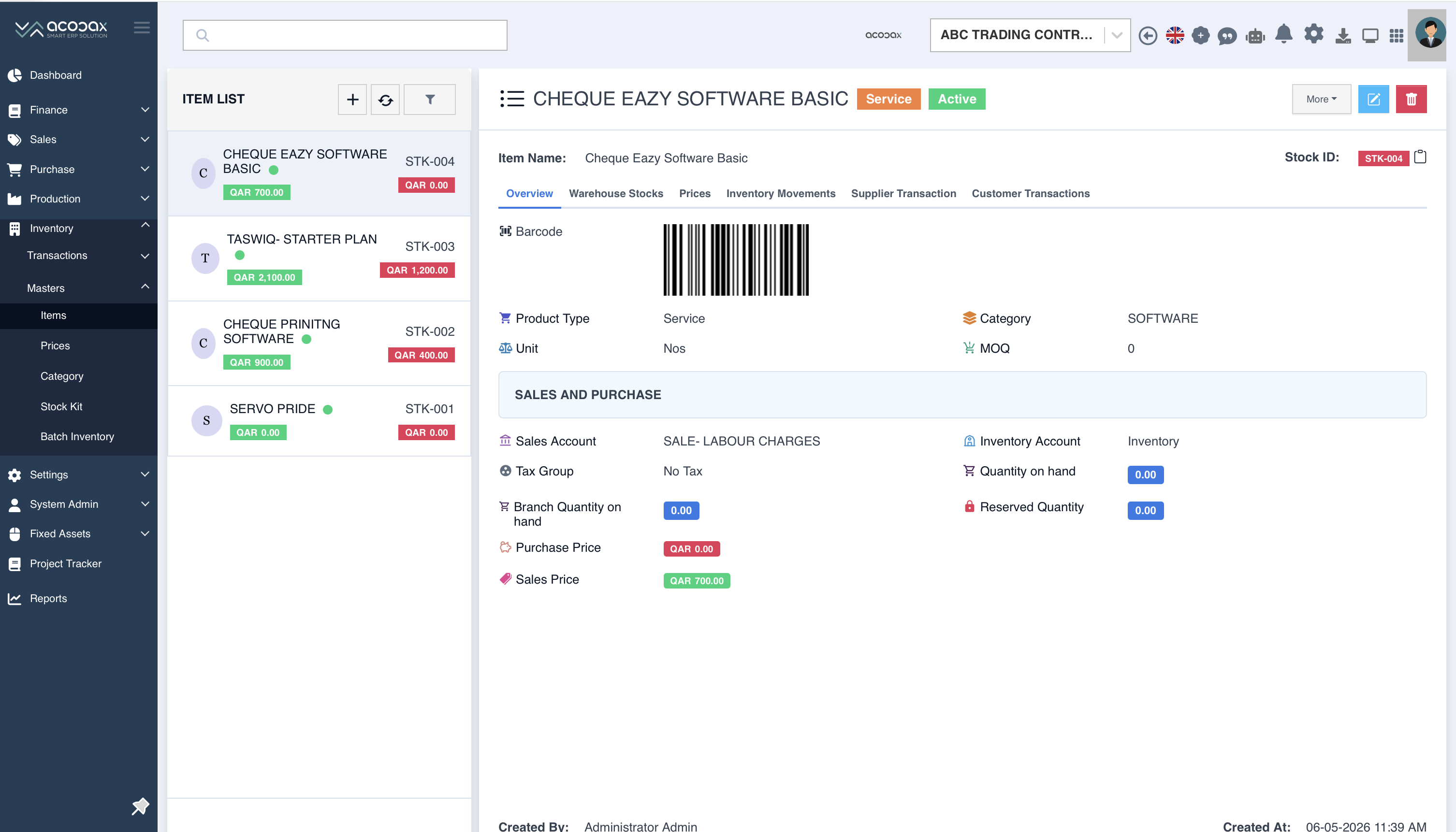Expand the Finance menu

(79, 110)
